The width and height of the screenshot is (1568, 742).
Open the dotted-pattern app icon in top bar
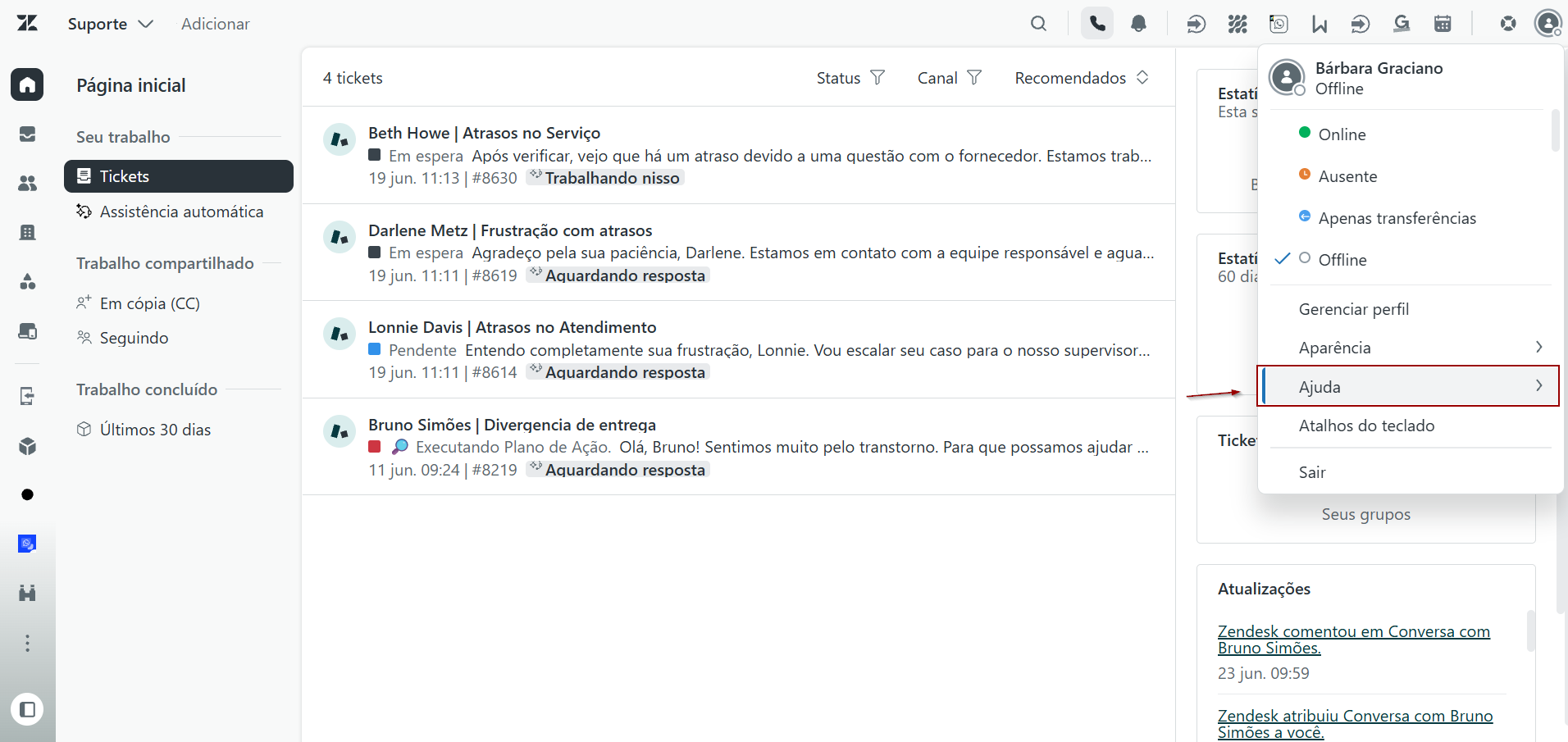[1238, 24]
